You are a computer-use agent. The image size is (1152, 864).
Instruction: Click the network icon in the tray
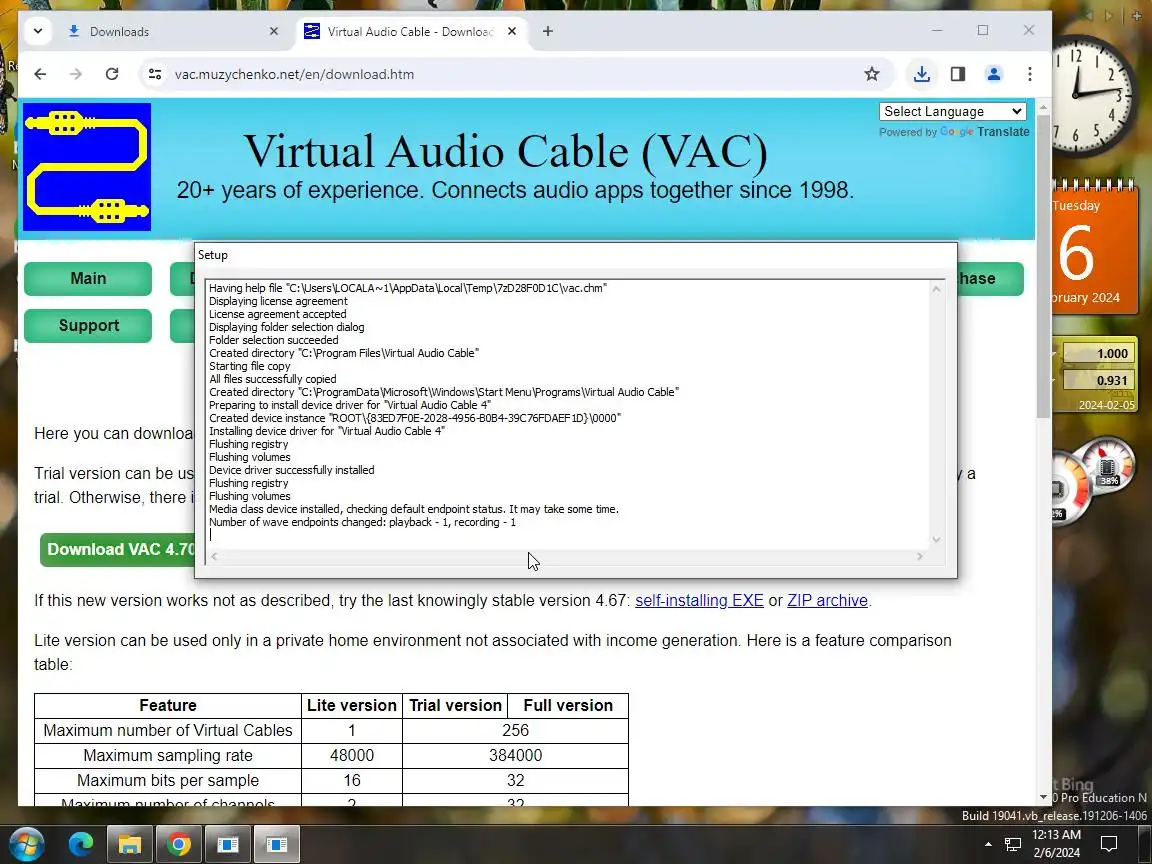click(x=1013, y=844)
